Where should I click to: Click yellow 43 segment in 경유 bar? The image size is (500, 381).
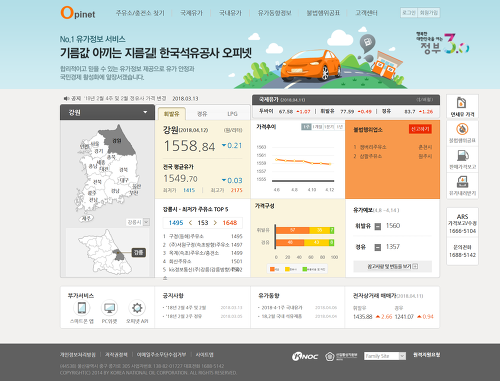point(317,242)
